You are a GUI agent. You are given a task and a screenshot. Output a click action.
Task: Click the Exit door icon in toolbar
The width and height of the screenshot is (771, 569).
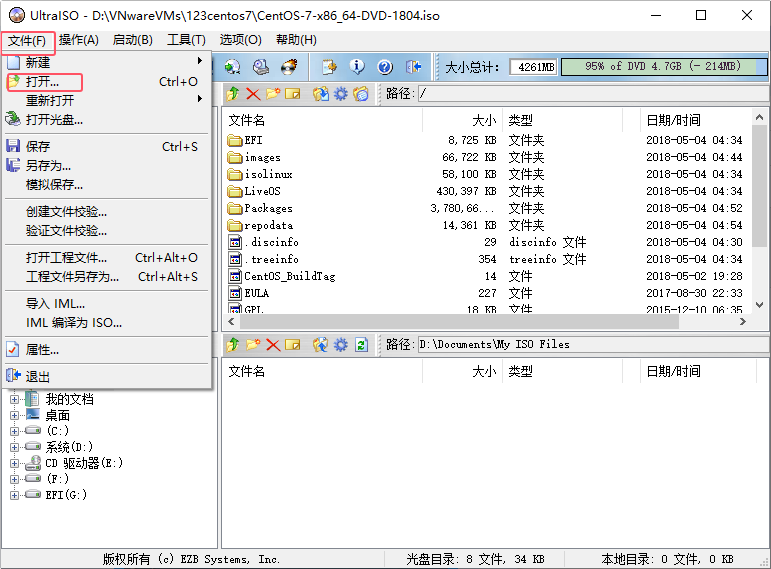point(414,67)
